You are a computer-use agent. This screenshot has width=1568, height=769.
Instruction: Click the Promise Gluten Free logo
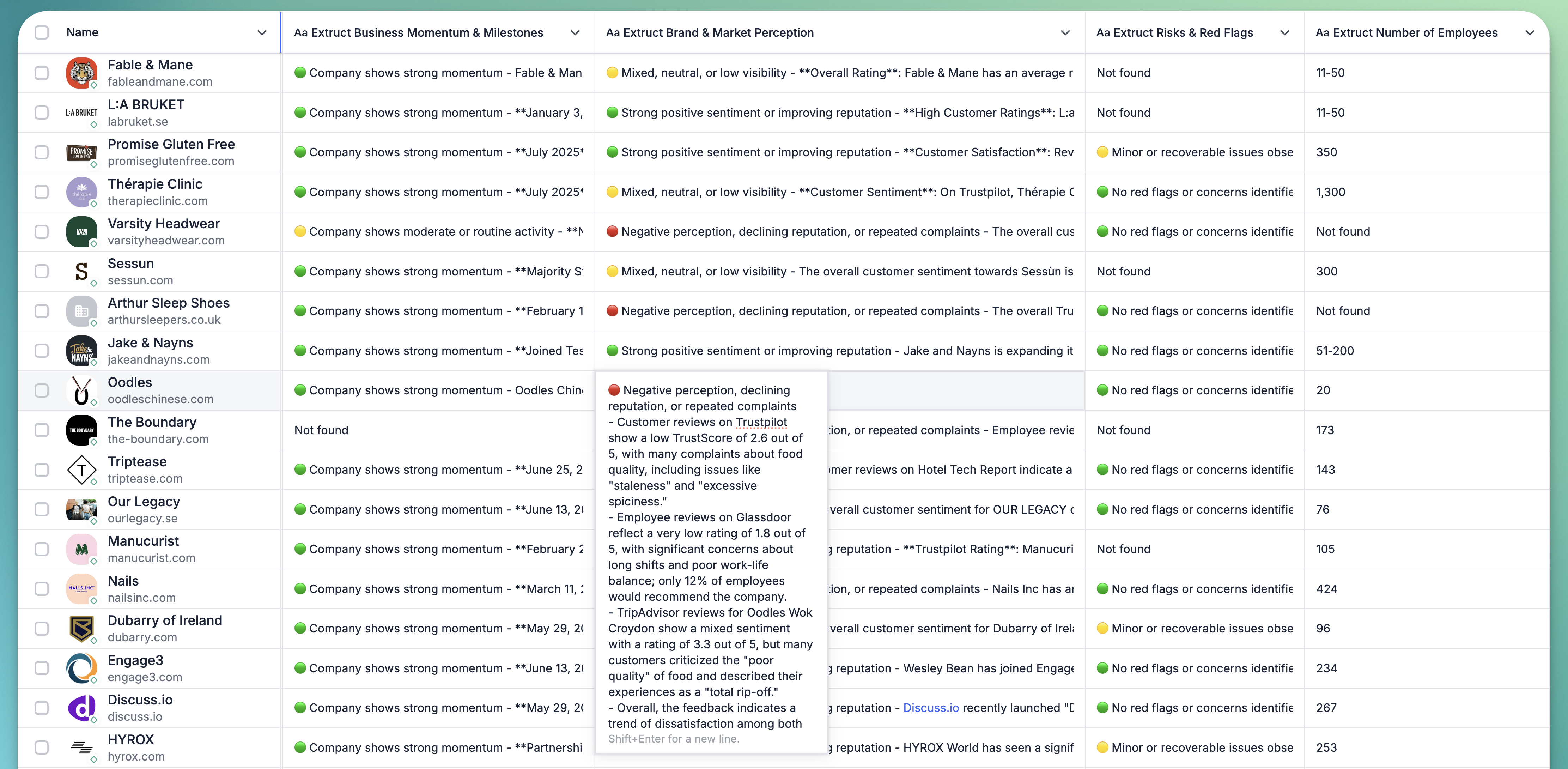tap(81, 152)
